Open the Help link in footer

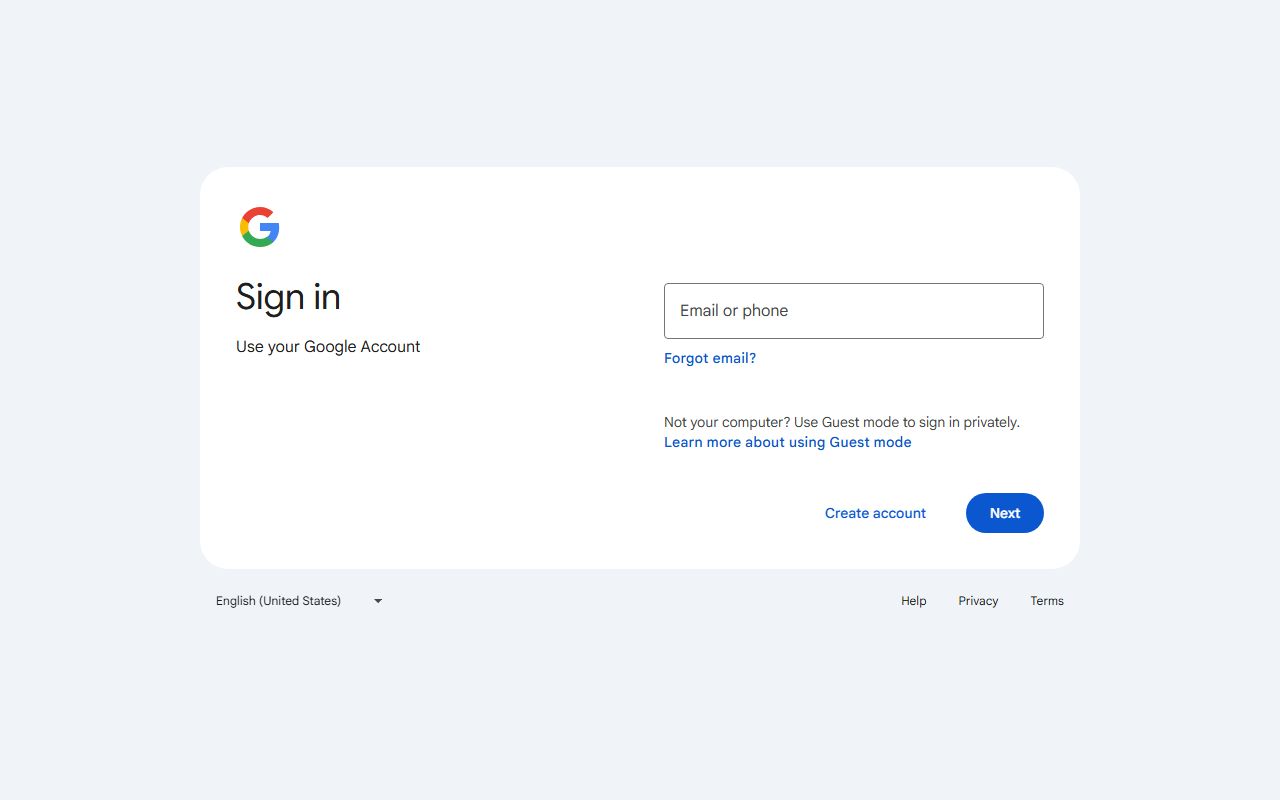tap(913, 601)
